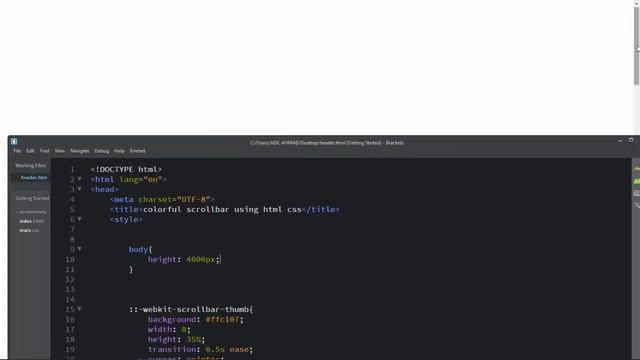Collapse the head tag fold on line 3
The image size is (640, 360).
(x=80, y=189)
